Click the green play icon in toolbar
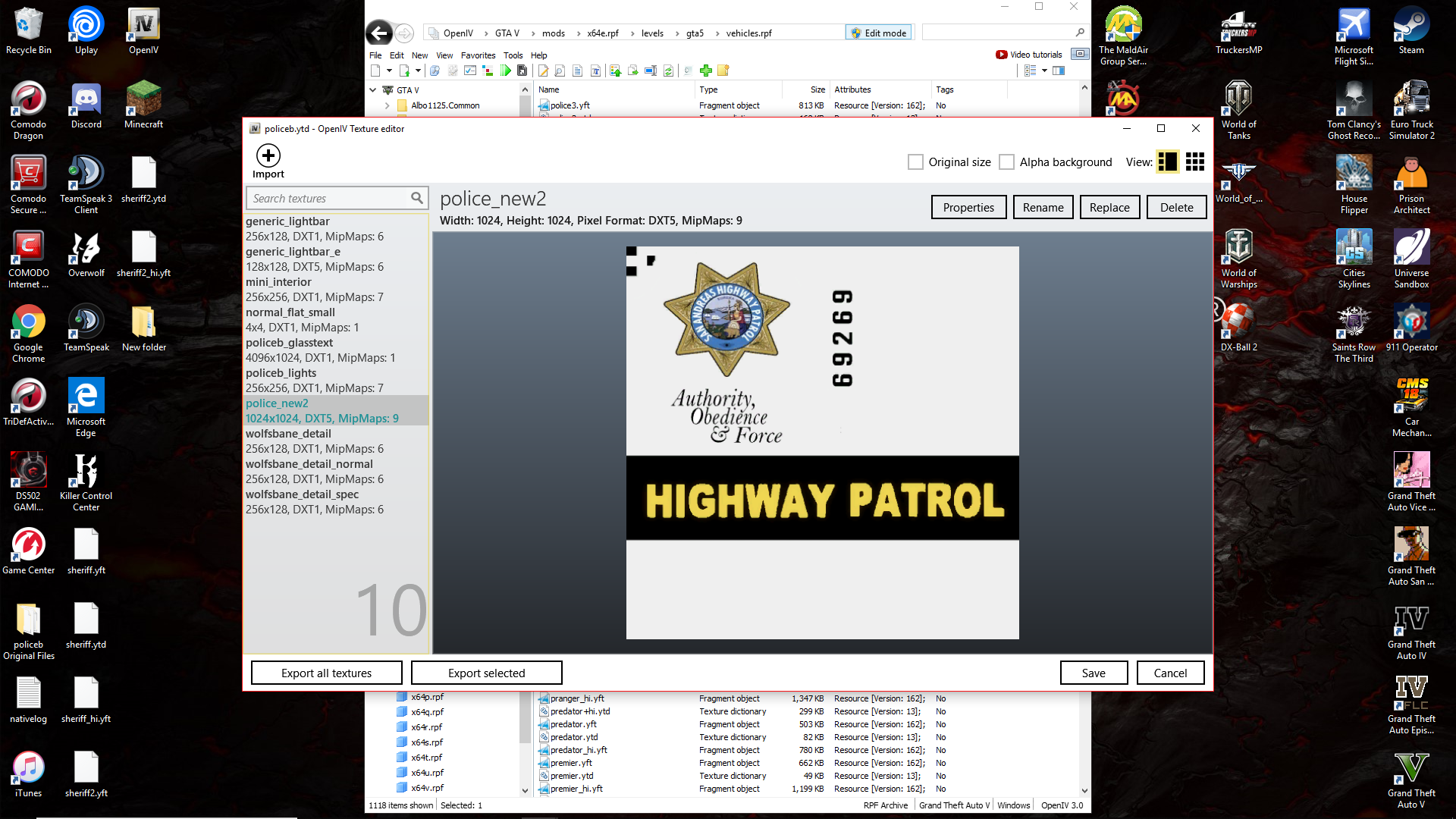Screen dimensions: 1456x819 pos(505,71)
